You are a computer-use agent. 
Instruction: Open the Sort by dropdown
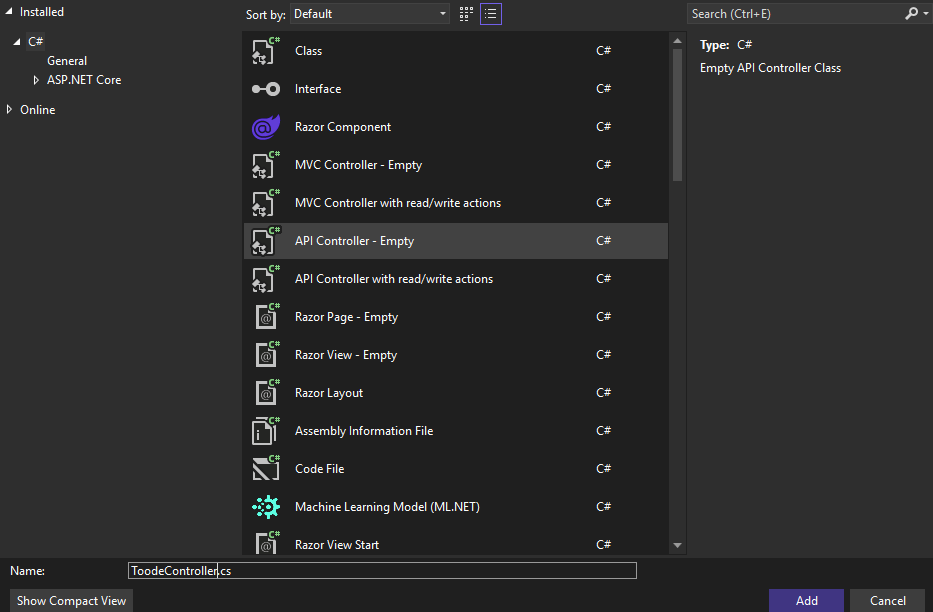coord(370,14)
